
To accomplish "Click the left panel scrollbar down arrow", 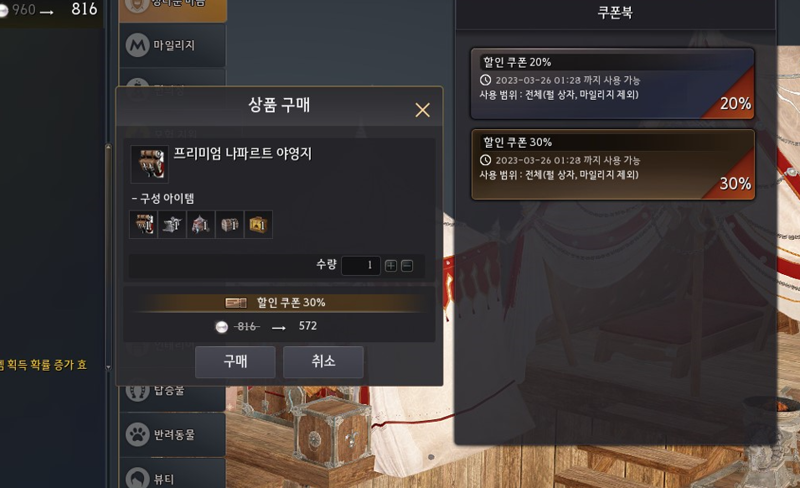I will (108, 367).
